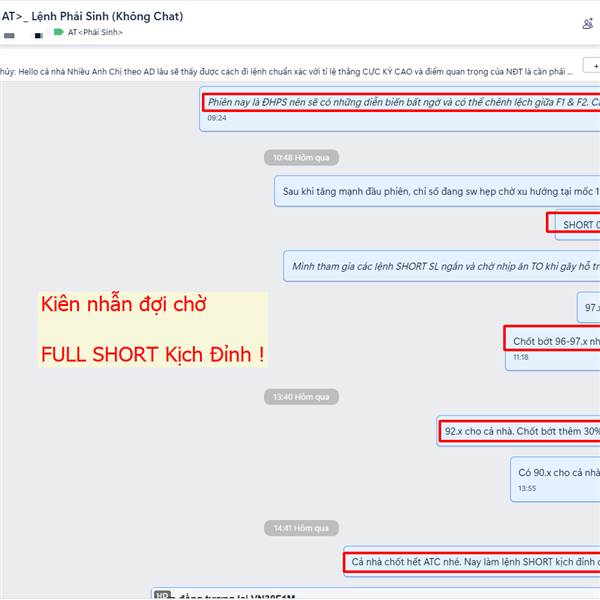Click the Có 90.x cho cả nhà message
600x600 pixels.
click(x=555, y=479)
